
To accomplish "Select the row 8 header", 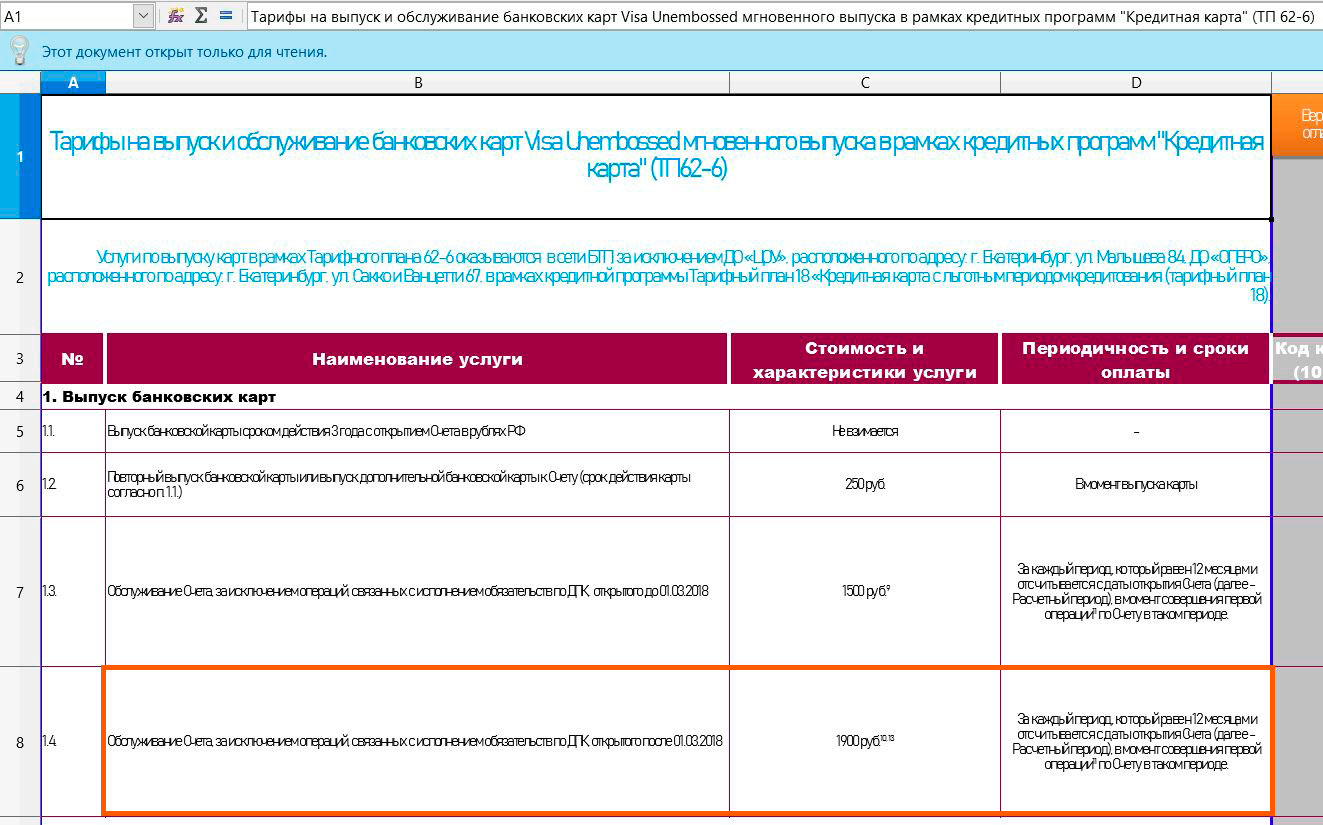I will point(20,742).
